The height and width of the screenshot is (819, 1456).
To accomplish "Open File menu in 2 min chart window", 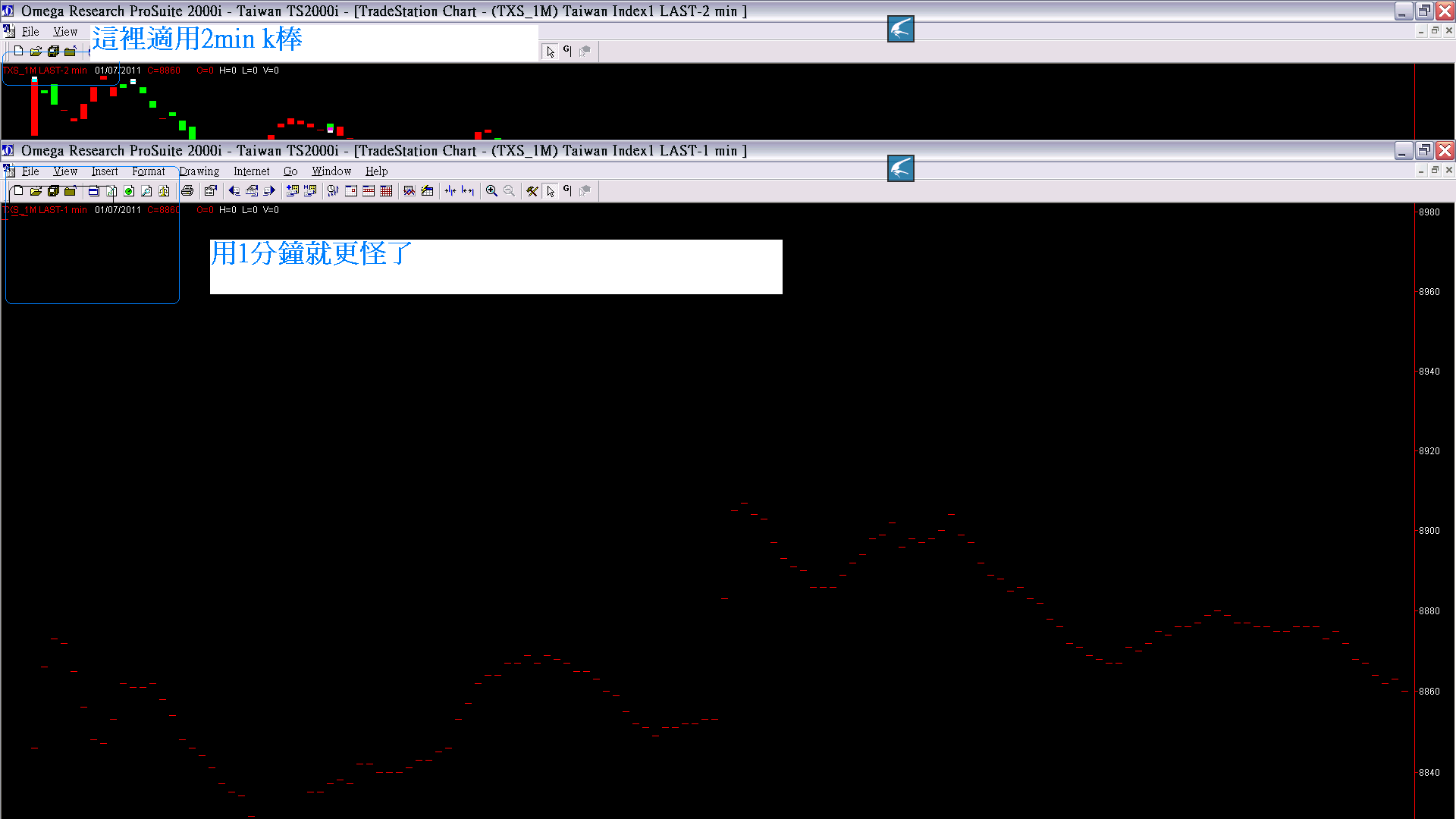I will click(30, 32).
